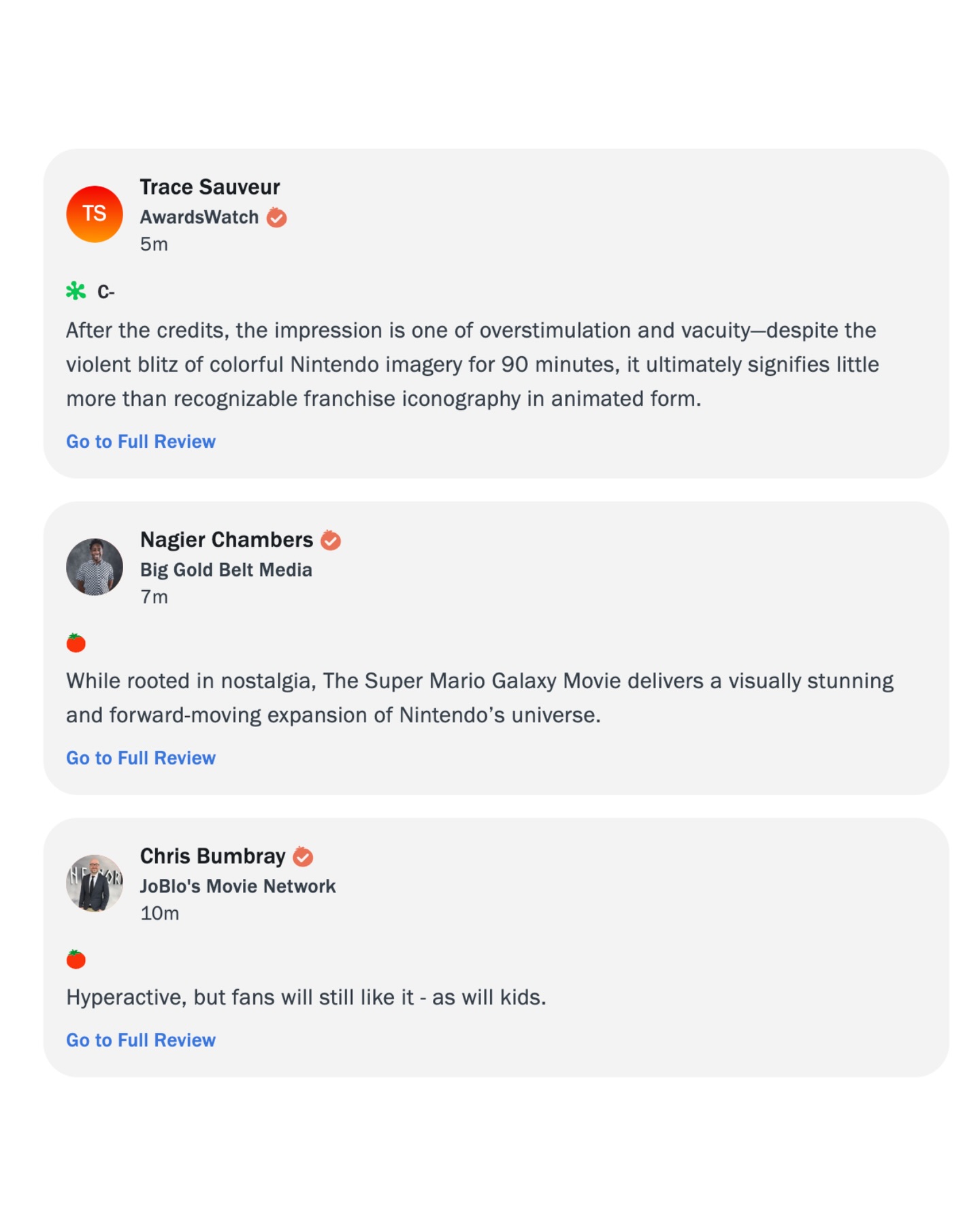Click Nagier Chambers' profile photo
Image resolution: width=980 pixels, height=1224 pixels.
point(94,567)
